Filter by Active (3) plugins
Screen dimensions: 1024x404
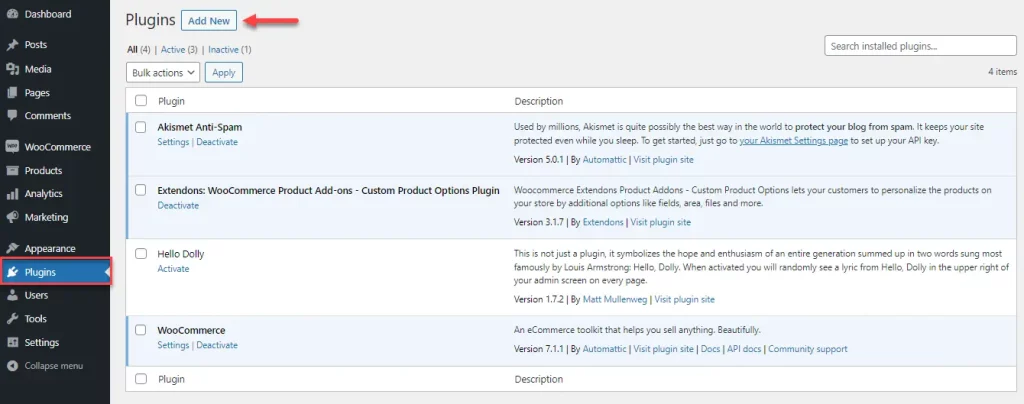(x=179, y=50)
